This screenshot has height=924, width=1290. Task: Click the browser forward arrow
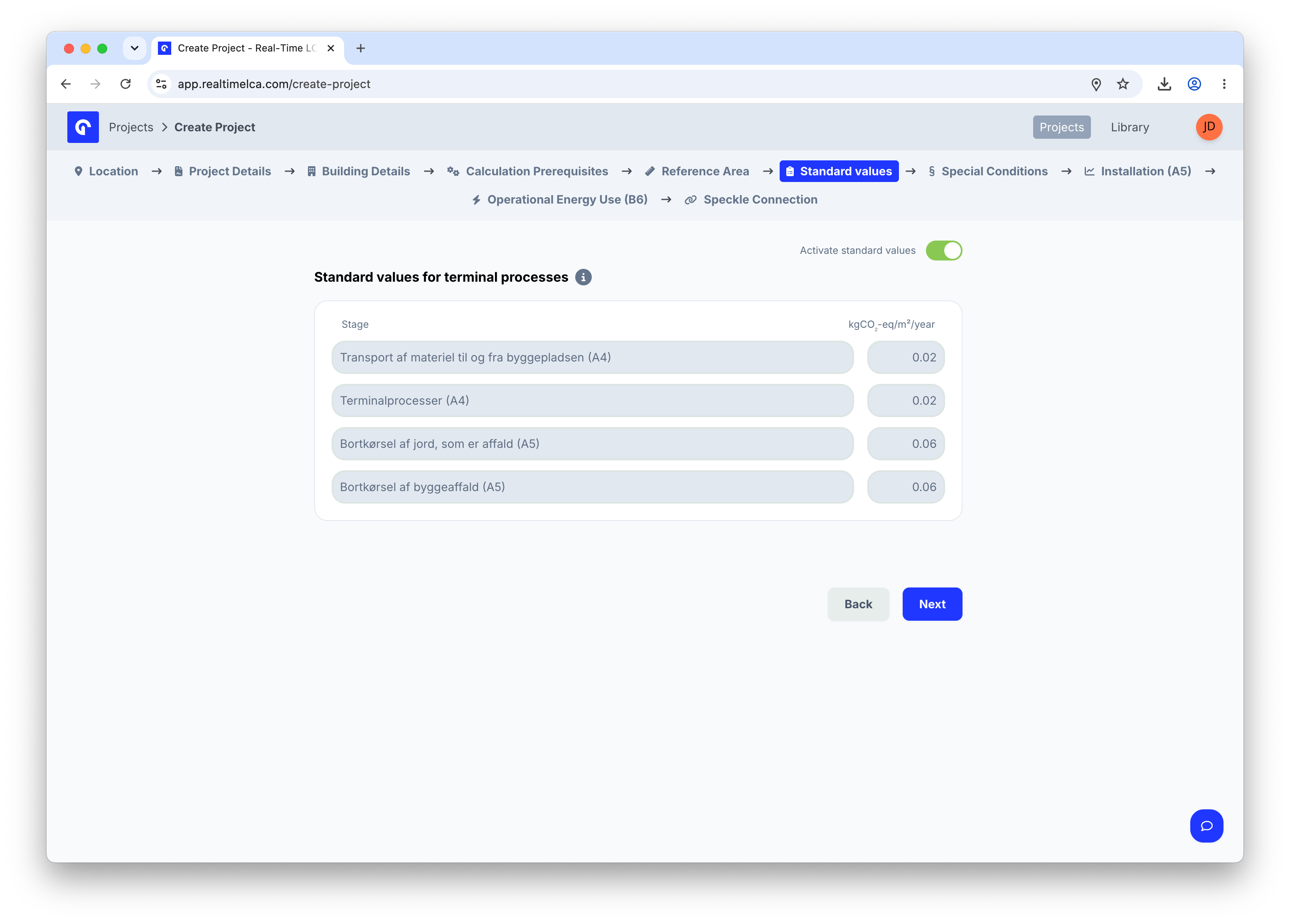click(x=96, y=84)
